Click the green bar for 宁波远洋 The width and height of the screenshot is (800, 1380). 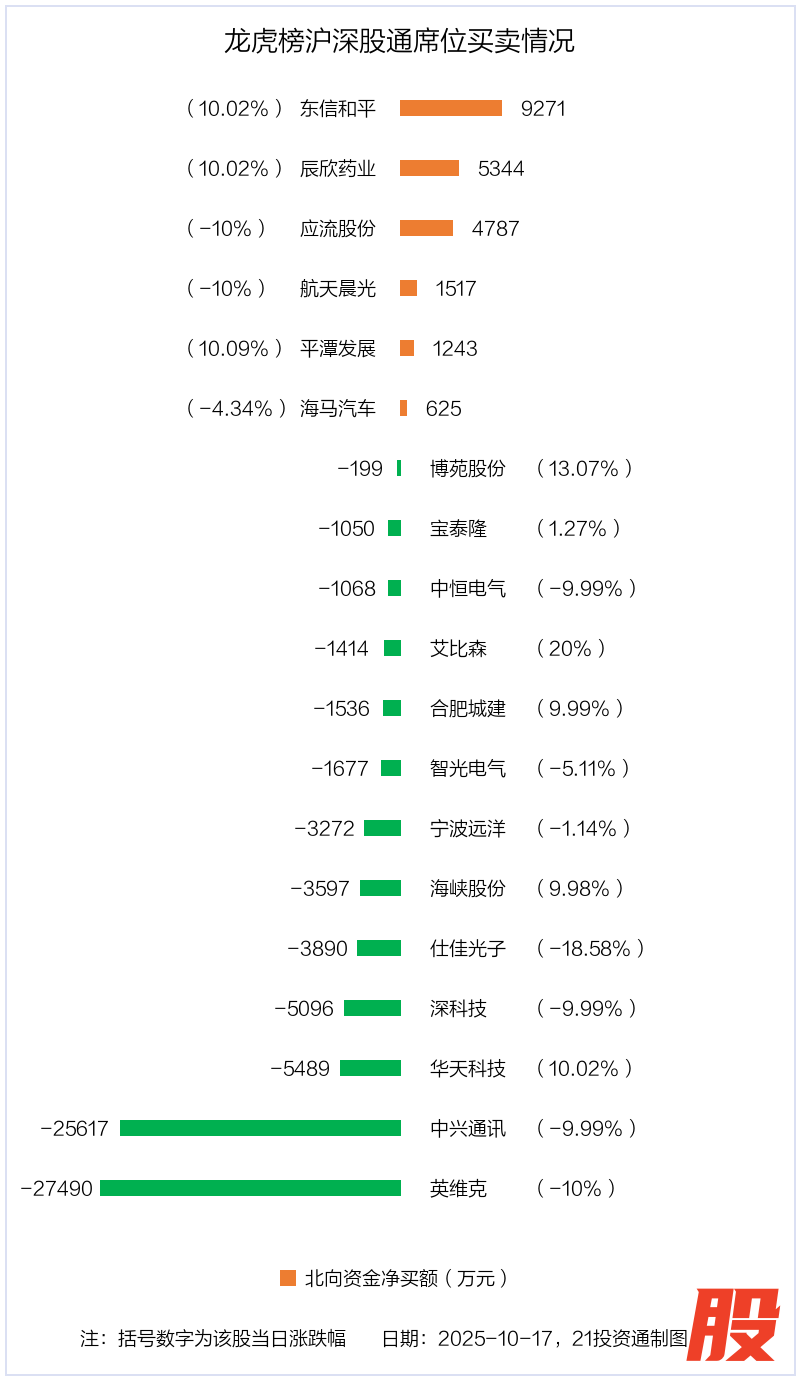(x=382, y=828)
